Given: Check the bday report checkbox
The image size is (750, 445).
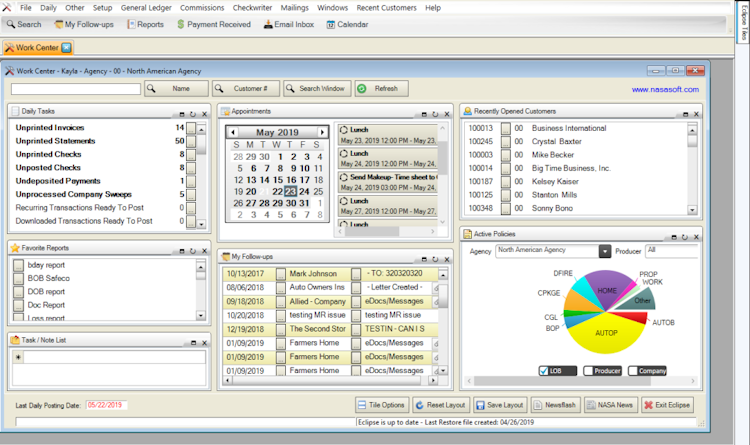Looking at the screenshot, I should (18, 265).
